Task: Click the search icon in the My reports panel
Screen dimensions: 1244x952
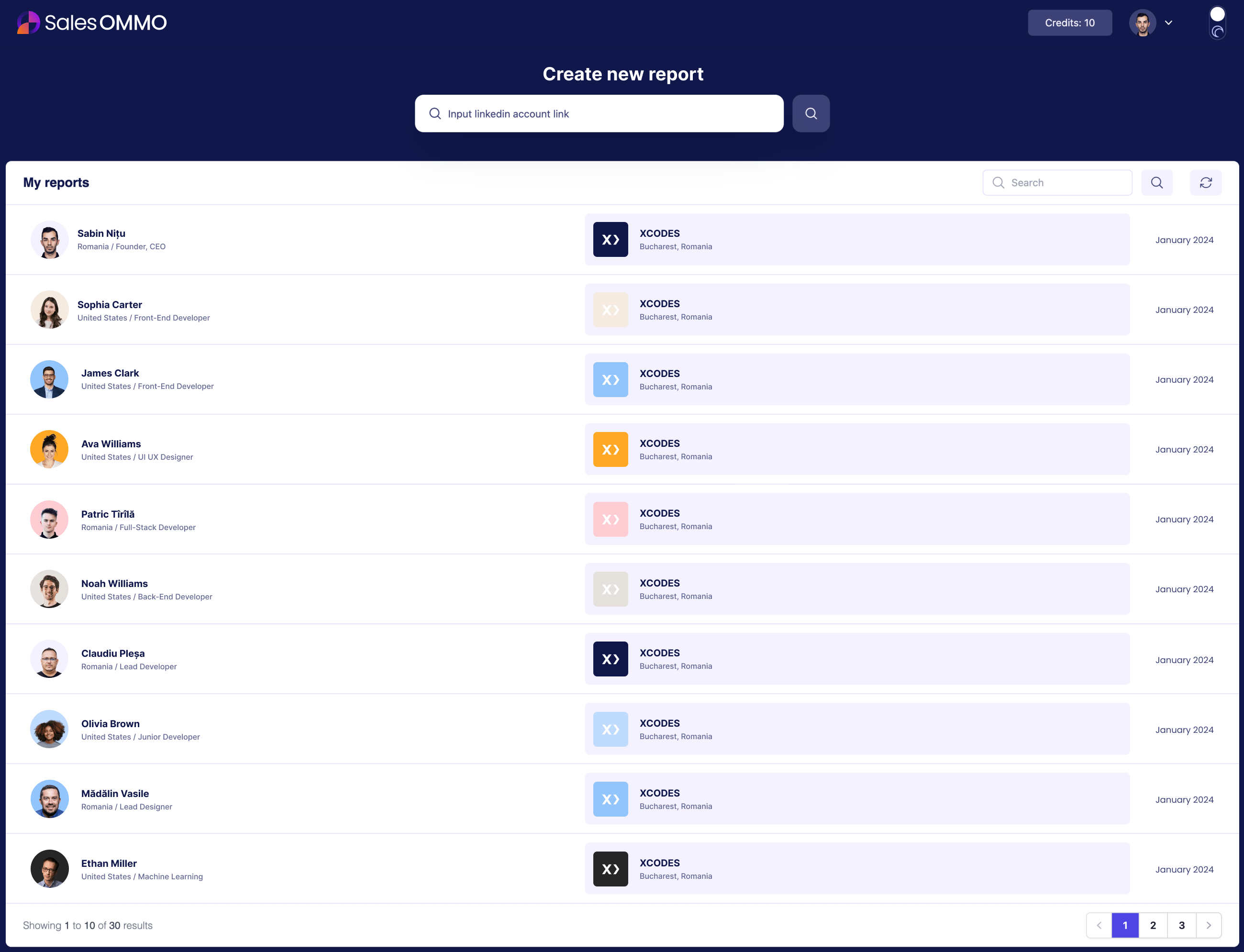Action: pyautogui.click(x=1157, y=182)
